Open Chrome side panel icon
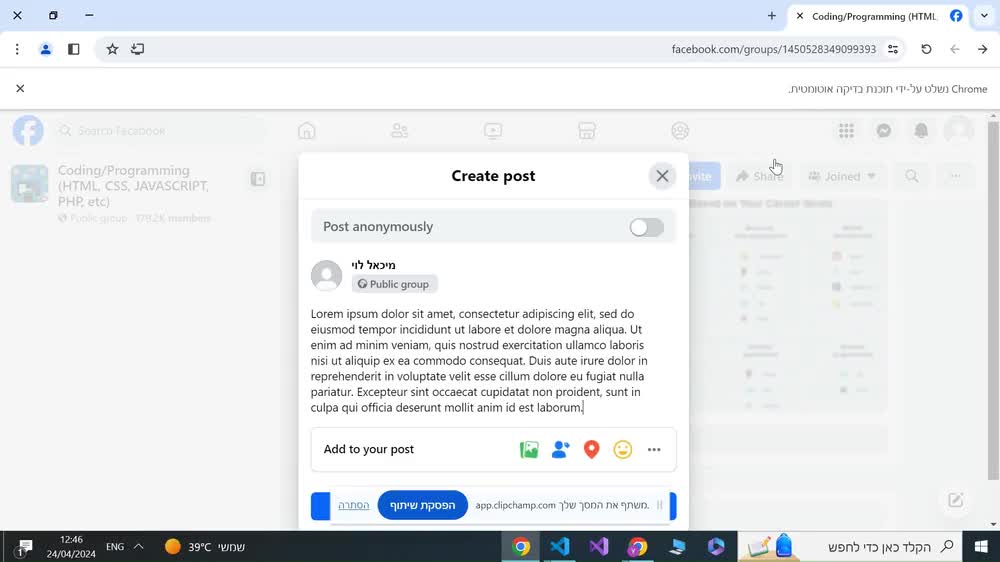Image resolution: width=1000 pixels, height=562 pixels. (73, 49)
